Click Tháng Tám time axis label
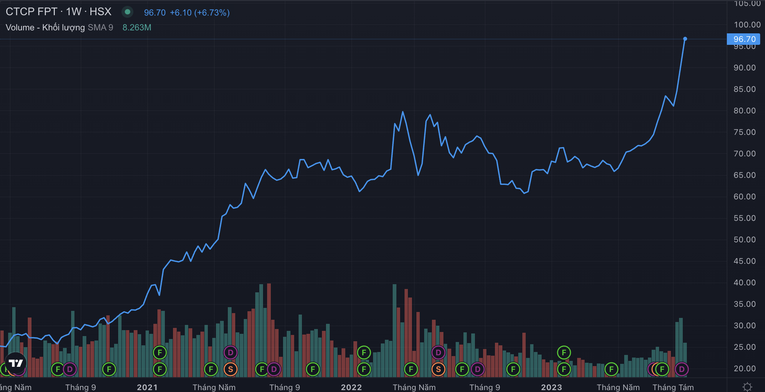 point(673,387)
